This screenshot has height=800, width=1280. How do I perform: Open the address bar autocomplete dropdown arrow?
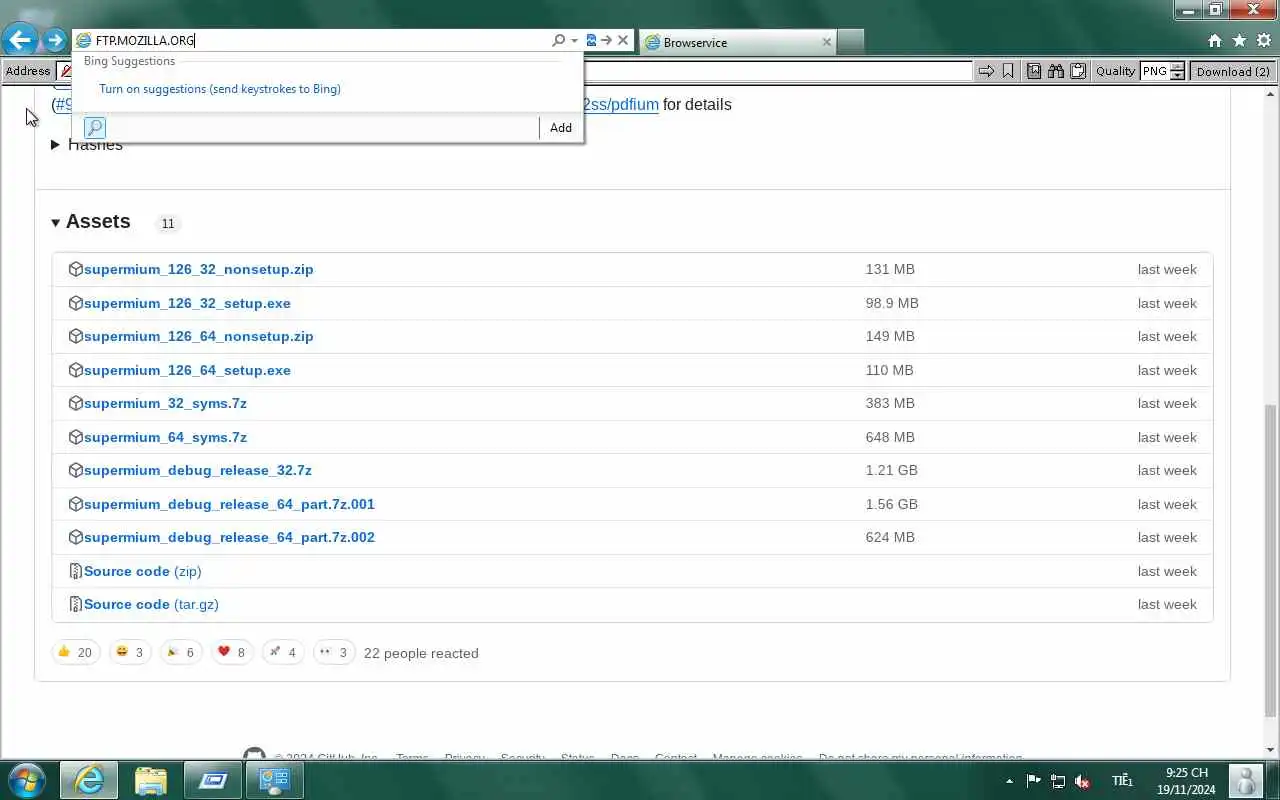click(574, 41)
